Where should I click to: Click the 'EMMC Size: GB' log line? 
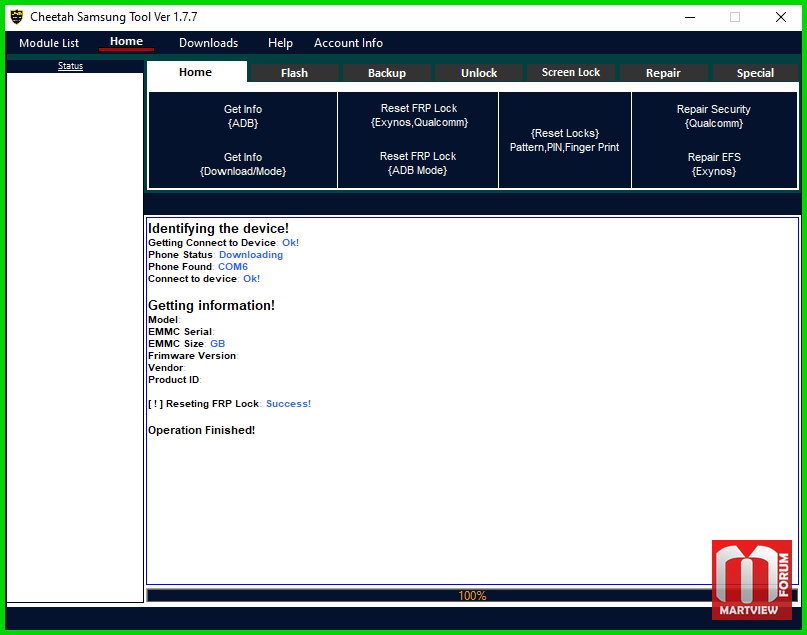(186, 344)
